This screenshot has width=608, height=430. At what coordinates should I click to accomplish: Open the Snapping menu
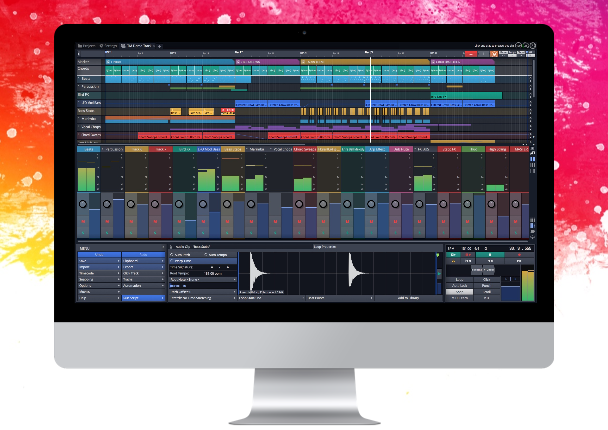coord(99,280)
